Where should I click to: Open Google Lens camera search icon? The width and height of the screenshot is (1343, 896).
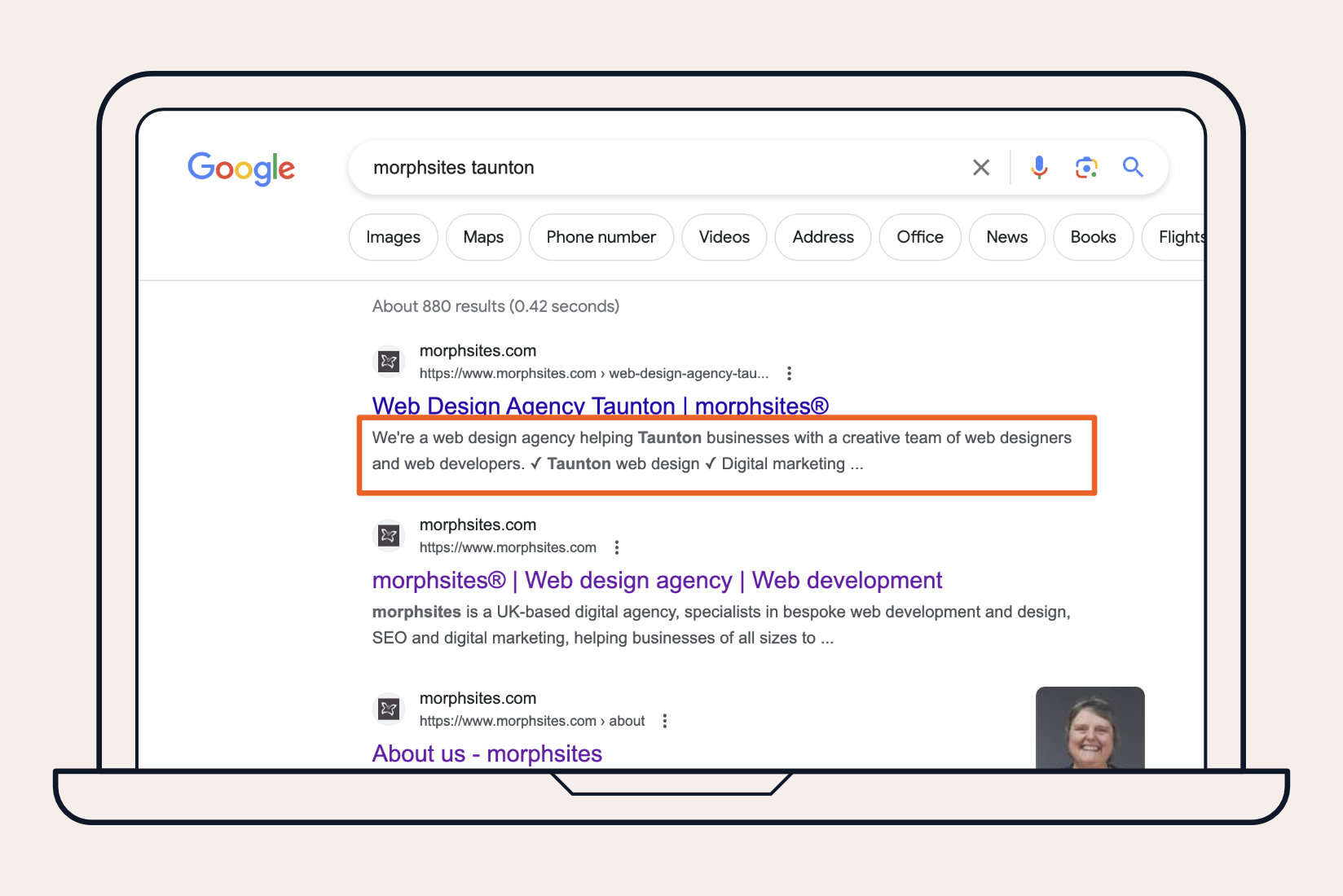(1086, 168)
